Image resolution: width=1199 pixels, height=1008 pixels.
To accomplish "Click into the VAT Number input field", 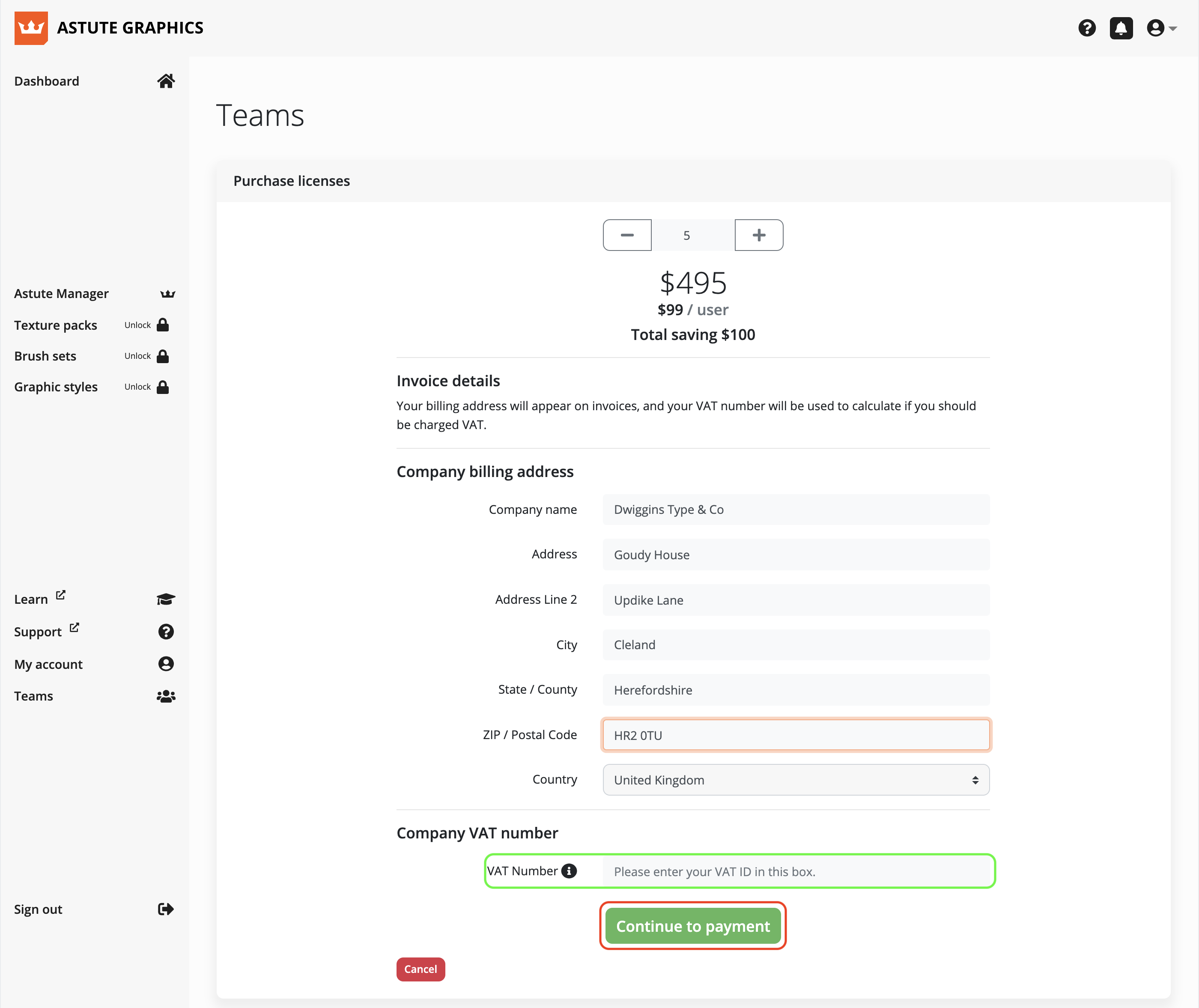I will click(796, 871).
